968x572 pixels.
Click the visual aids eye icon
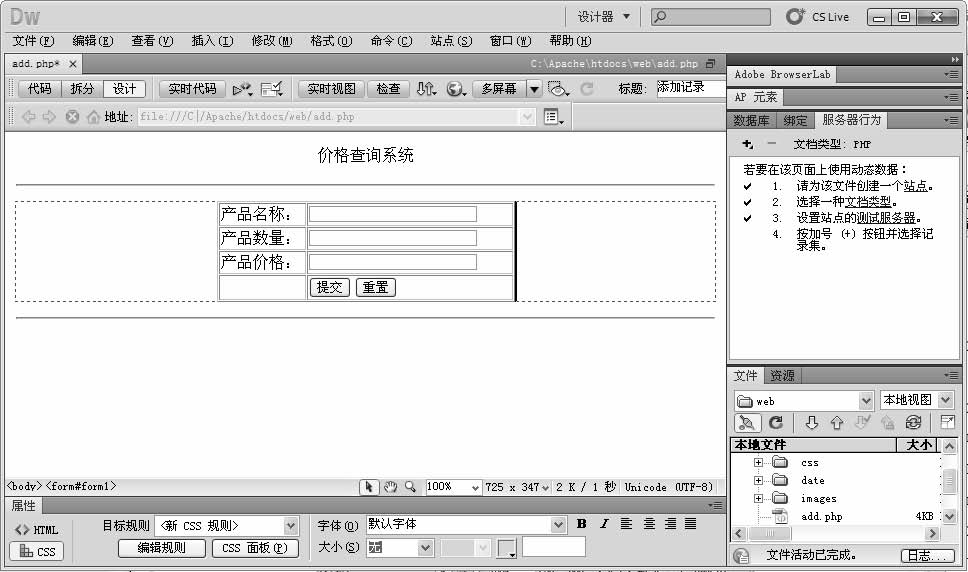point(558,89)
